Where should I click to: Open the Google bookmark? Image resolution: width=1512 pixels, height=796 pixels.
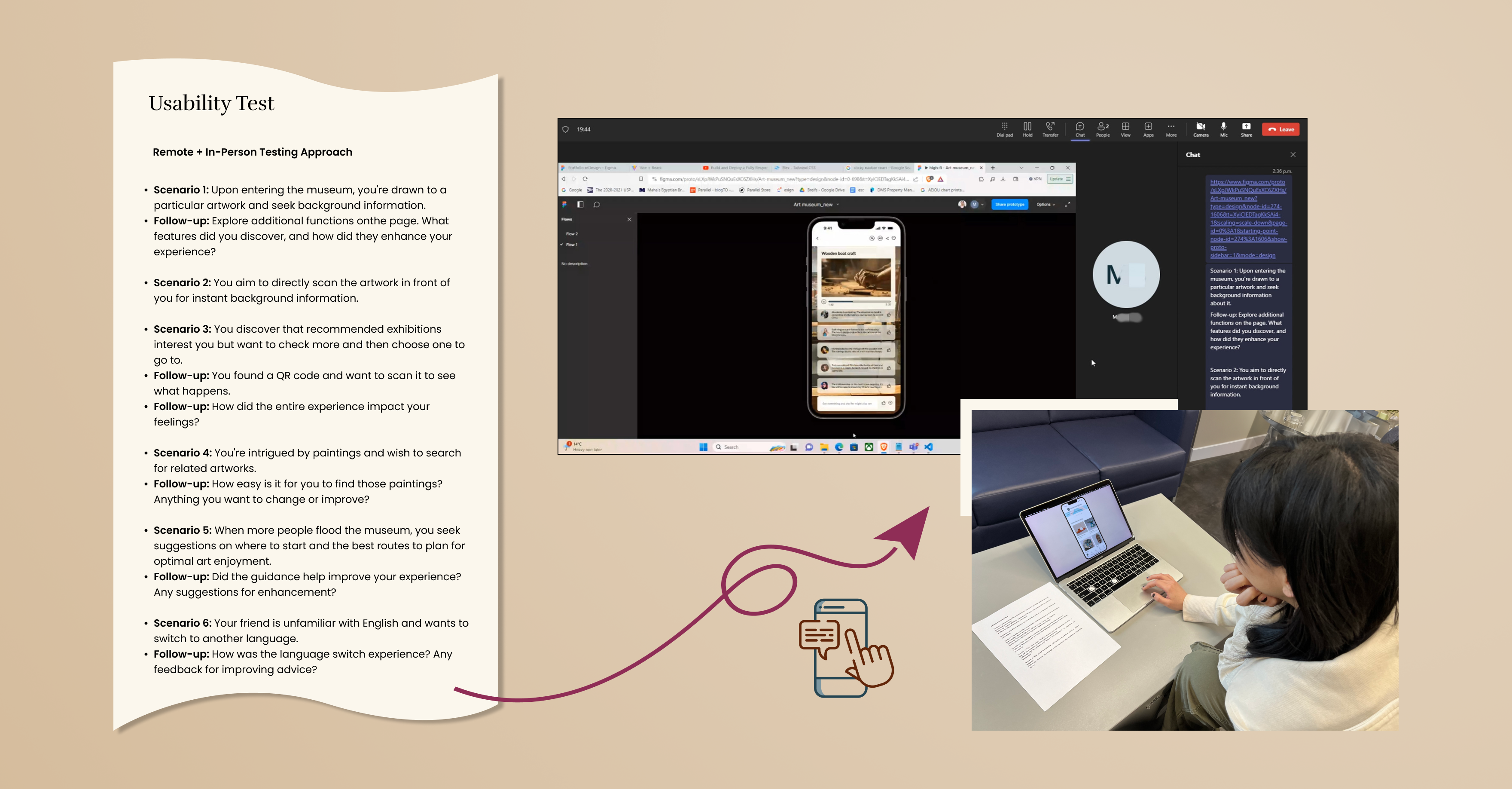[572, 190]
